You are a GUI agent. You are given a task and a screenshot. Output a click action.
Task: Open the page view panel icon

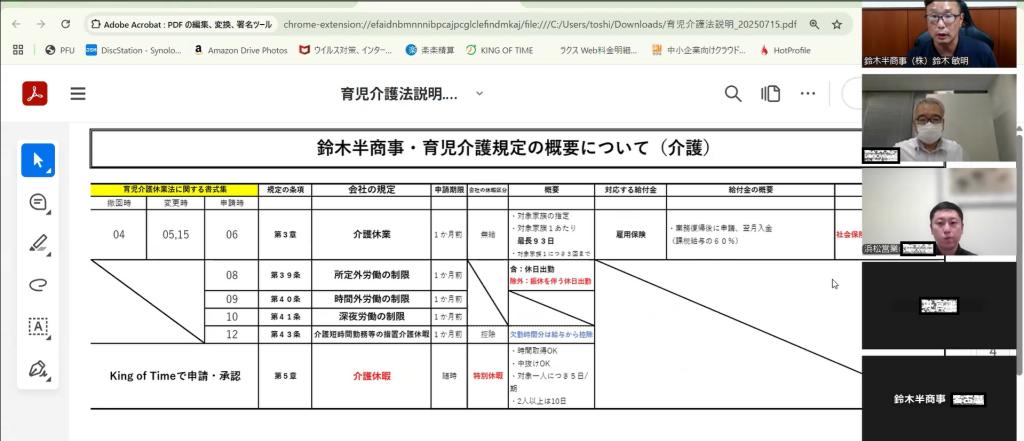click(x=770, y=94)
